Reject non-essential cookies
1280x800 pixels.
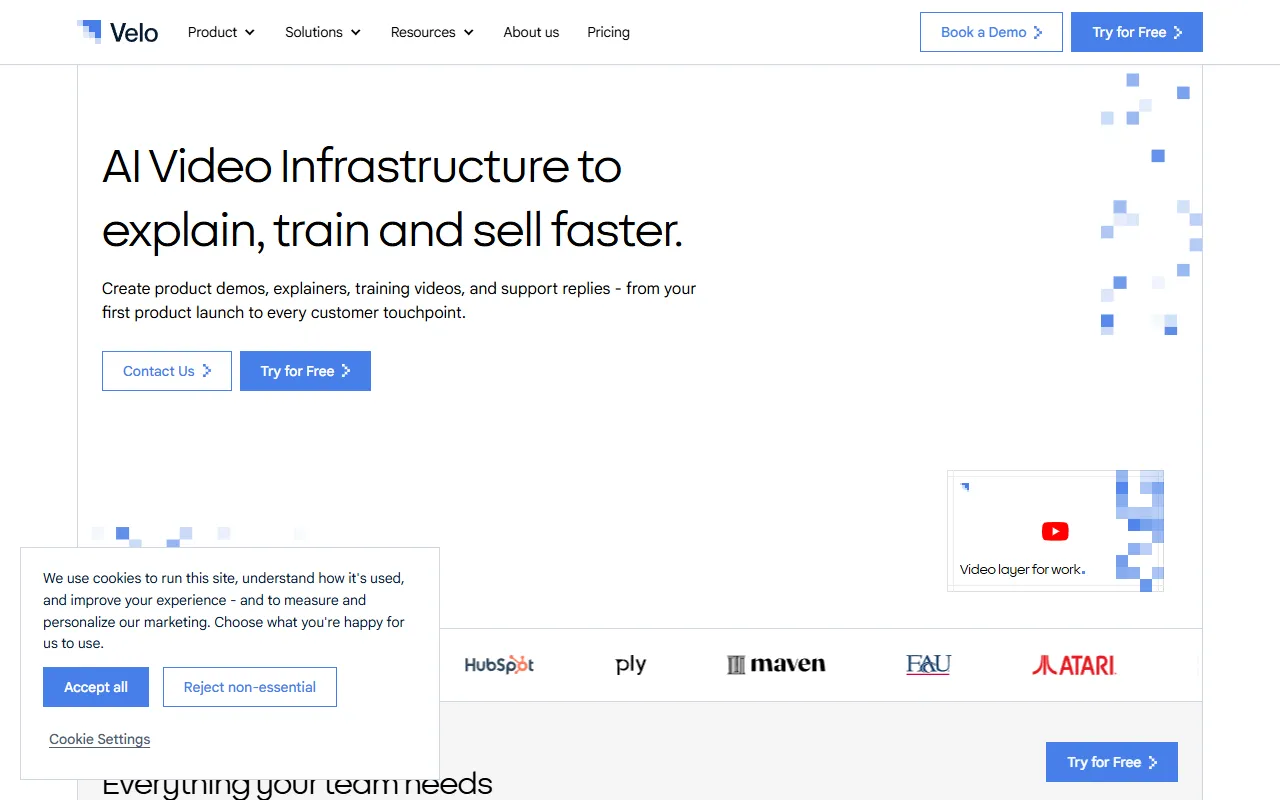[x=250, y=687]
